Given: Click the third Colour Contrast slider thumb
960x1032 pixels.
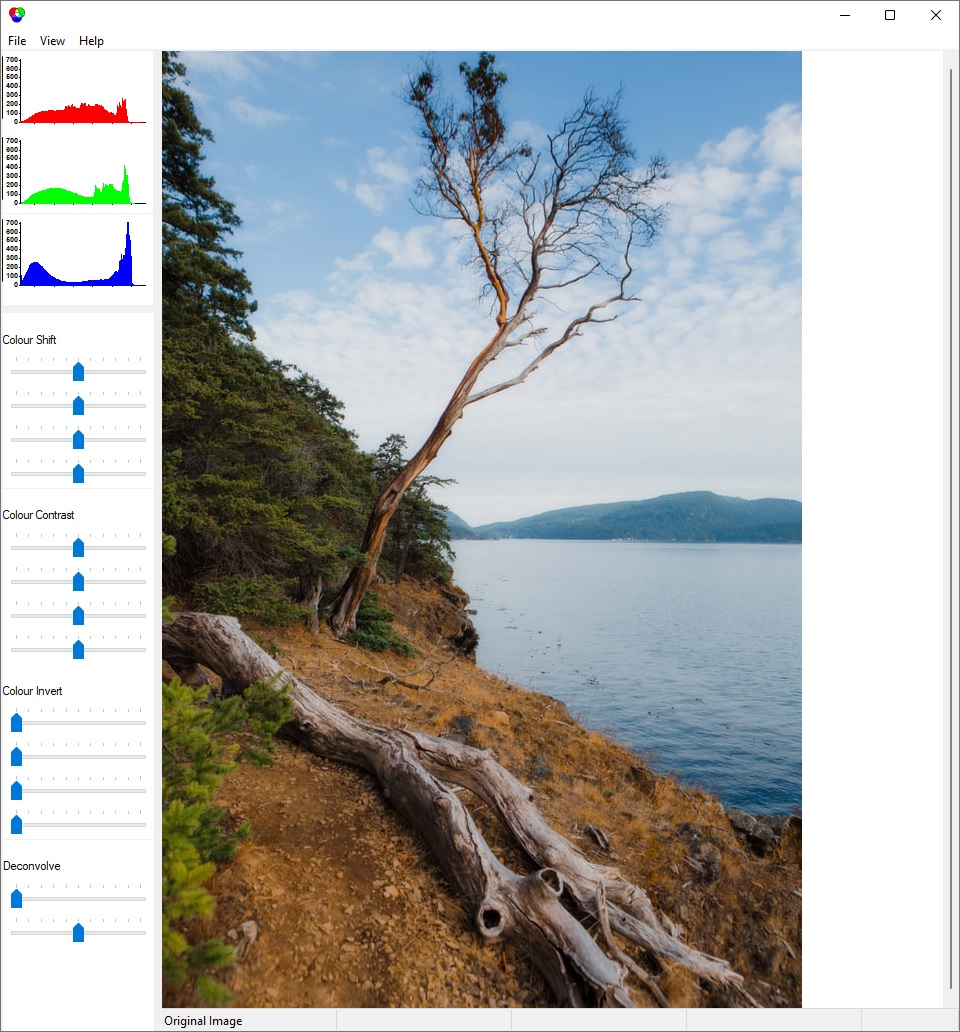Looking at the screenshot, I should point(78,615).
